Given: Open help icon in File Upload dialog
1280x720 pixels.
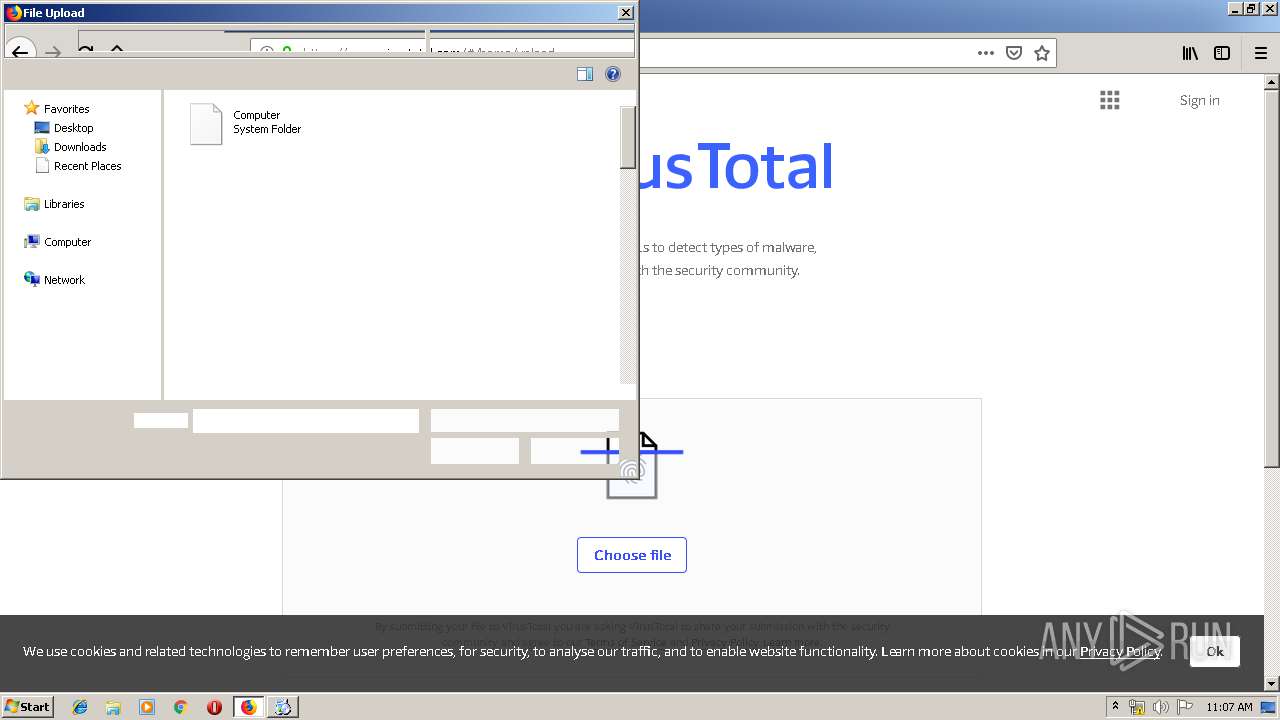Looking at the screenshot, I should click(x=613, y=74).
